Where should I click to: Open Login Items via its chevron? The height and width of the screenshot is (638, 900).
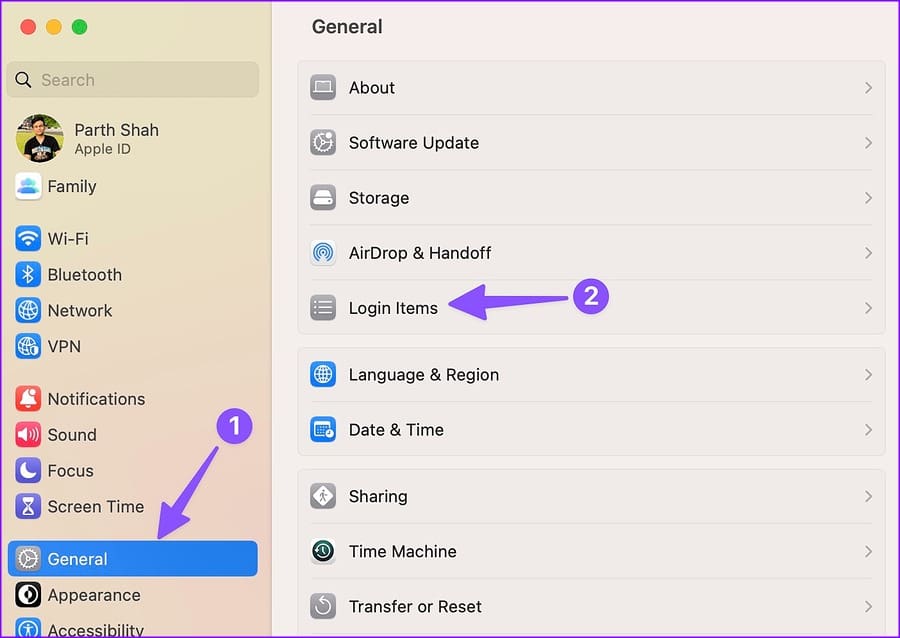[868, 308]
